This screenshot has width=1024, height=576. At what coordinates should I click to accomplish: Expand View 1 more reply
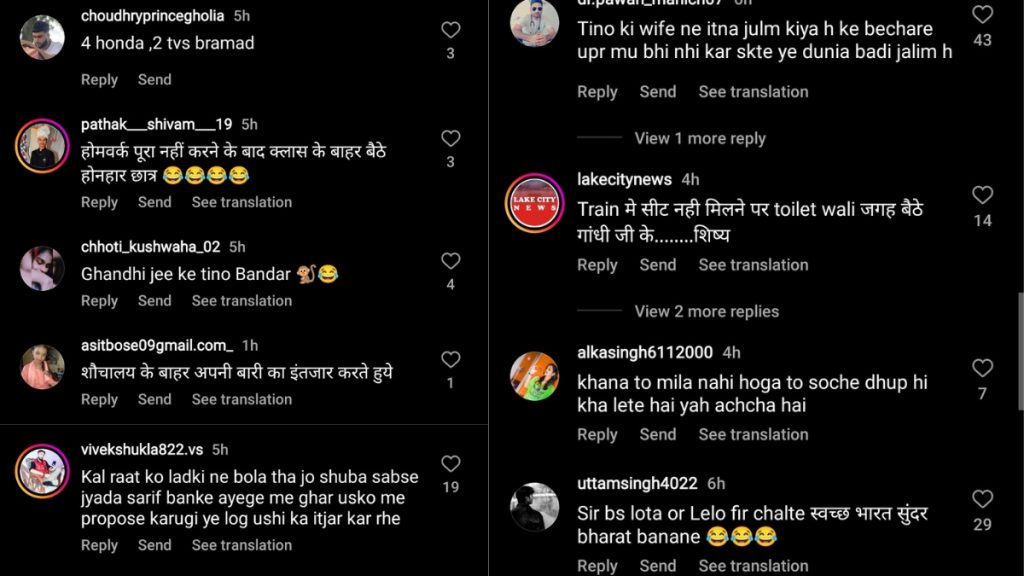[x=700, y=138]
